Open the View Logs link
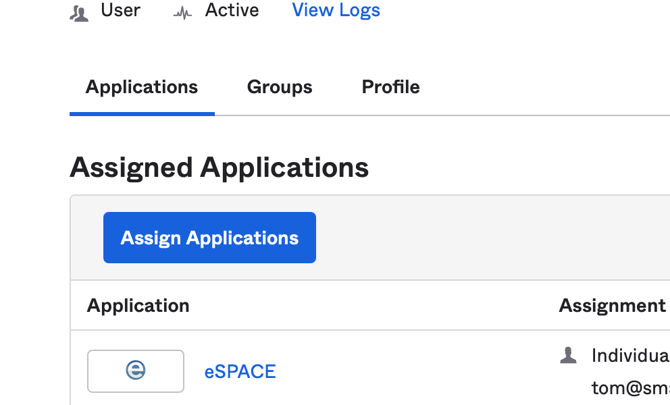 (x=335, y=11)
